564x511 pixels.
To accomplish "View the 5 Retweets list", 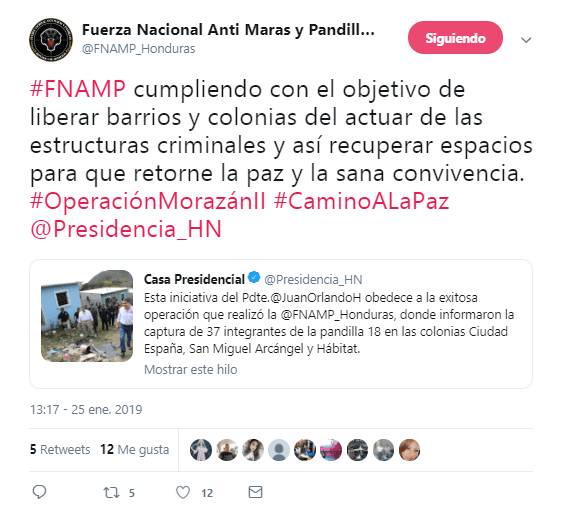I will point(60,449).
